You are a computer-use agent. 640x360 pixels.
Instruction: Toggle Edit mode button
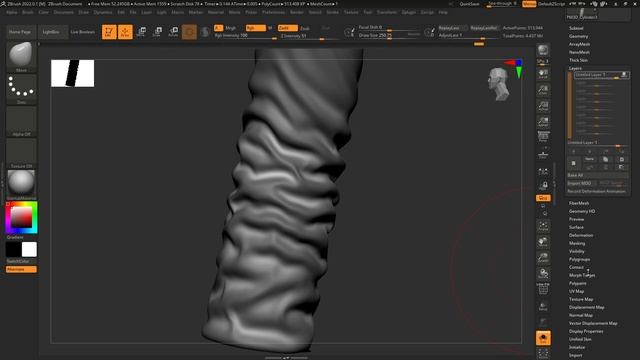[109, 32]
